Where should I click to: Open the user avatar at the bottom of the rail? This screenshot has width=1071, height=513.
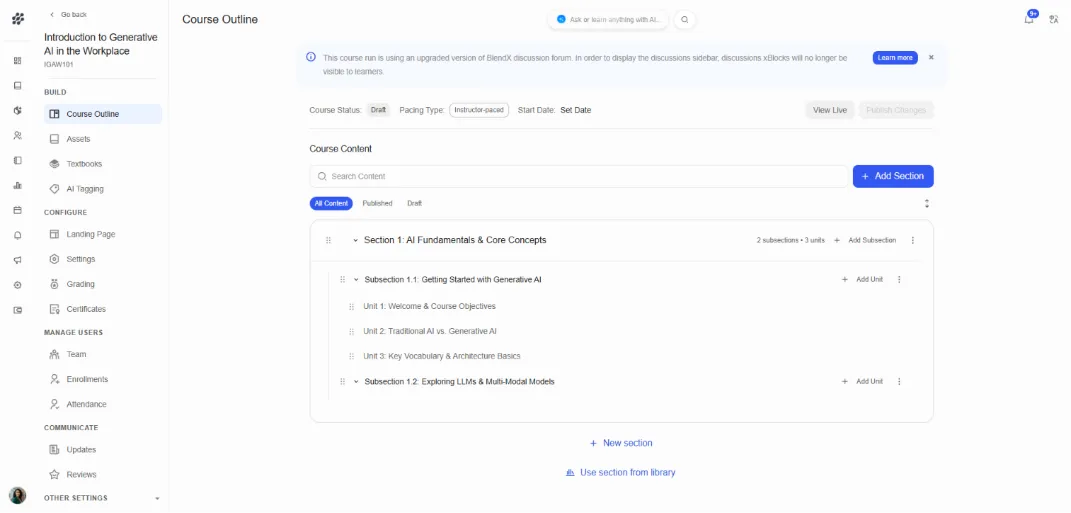[x=18, y=495]
